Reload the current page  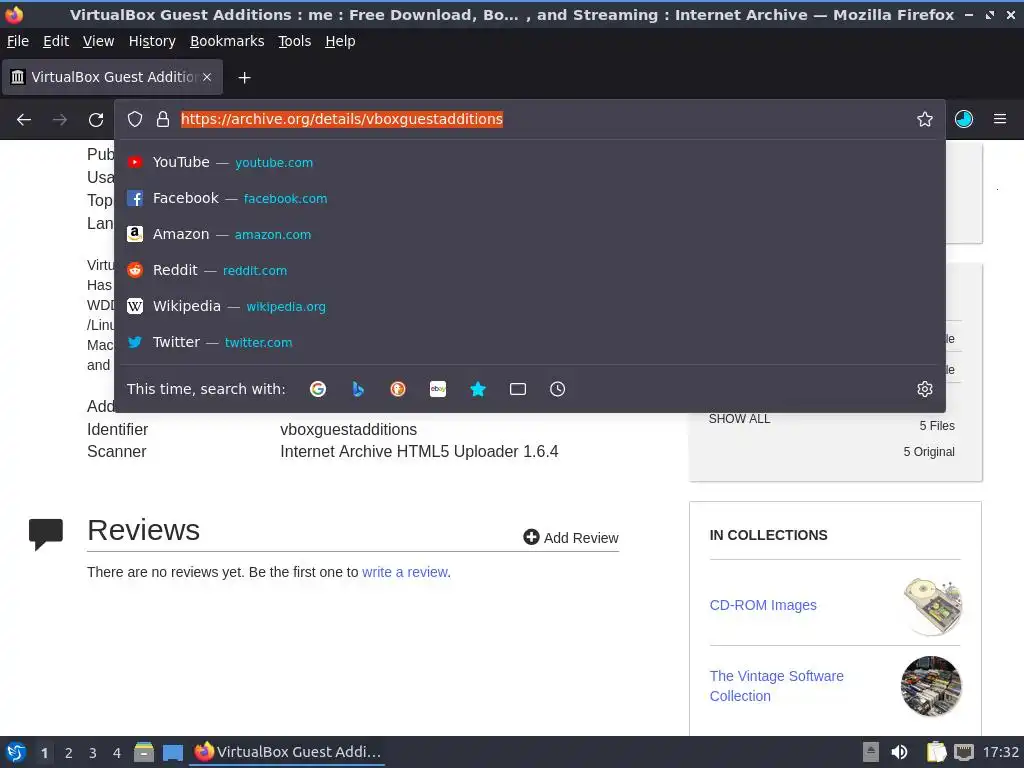[x=96, y=120]
